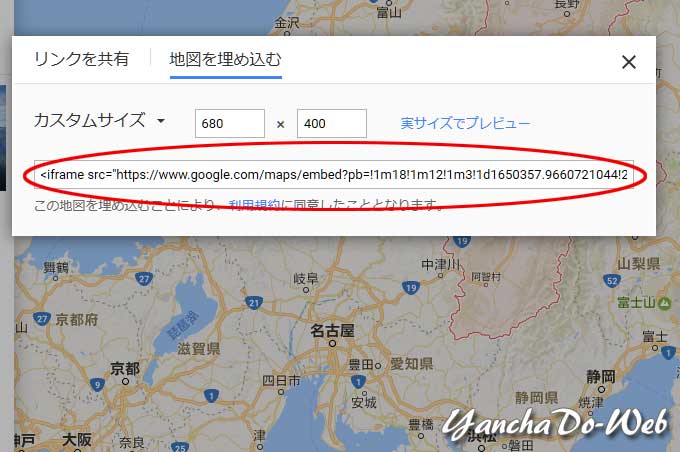Switch to the リンクを共有 tab

point(81,59)
